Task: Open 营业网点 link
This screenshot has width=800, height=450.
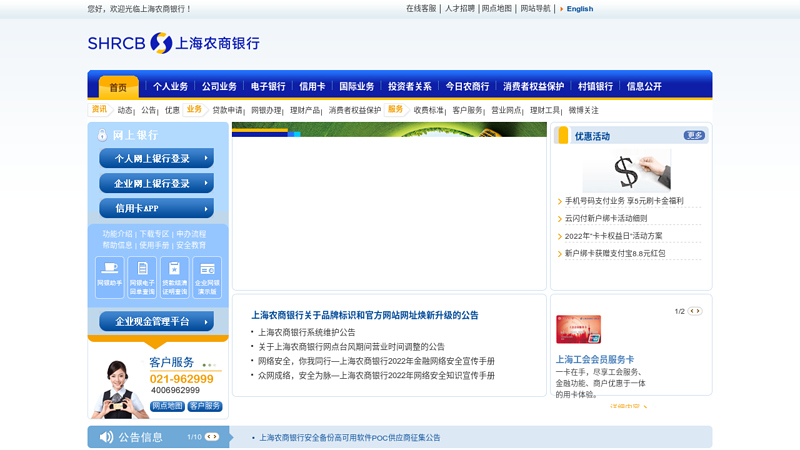Action: click(x=506, y=110)
